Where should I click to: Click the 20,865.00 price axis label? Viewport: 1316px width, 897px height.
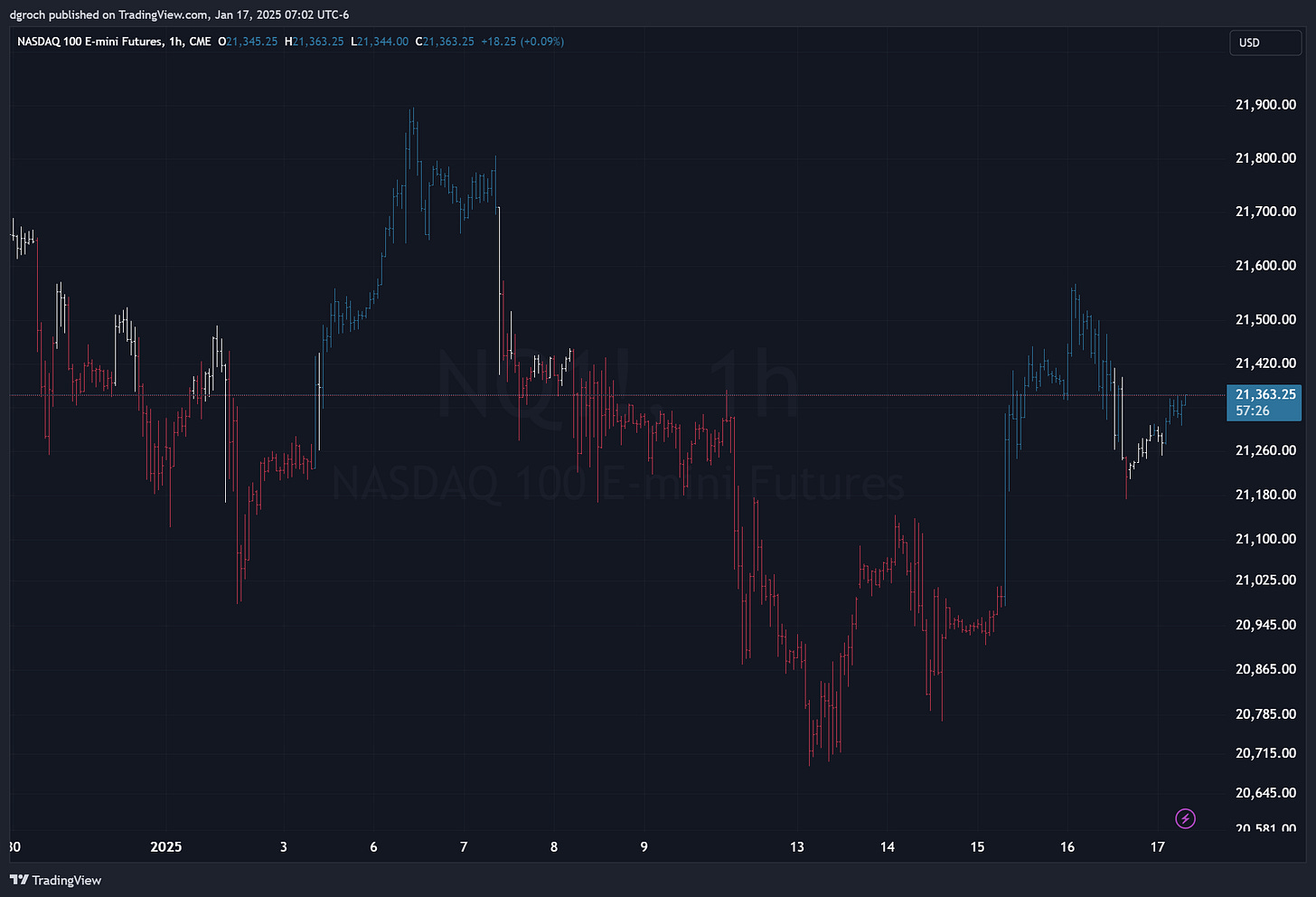[x=1265, y=669]
